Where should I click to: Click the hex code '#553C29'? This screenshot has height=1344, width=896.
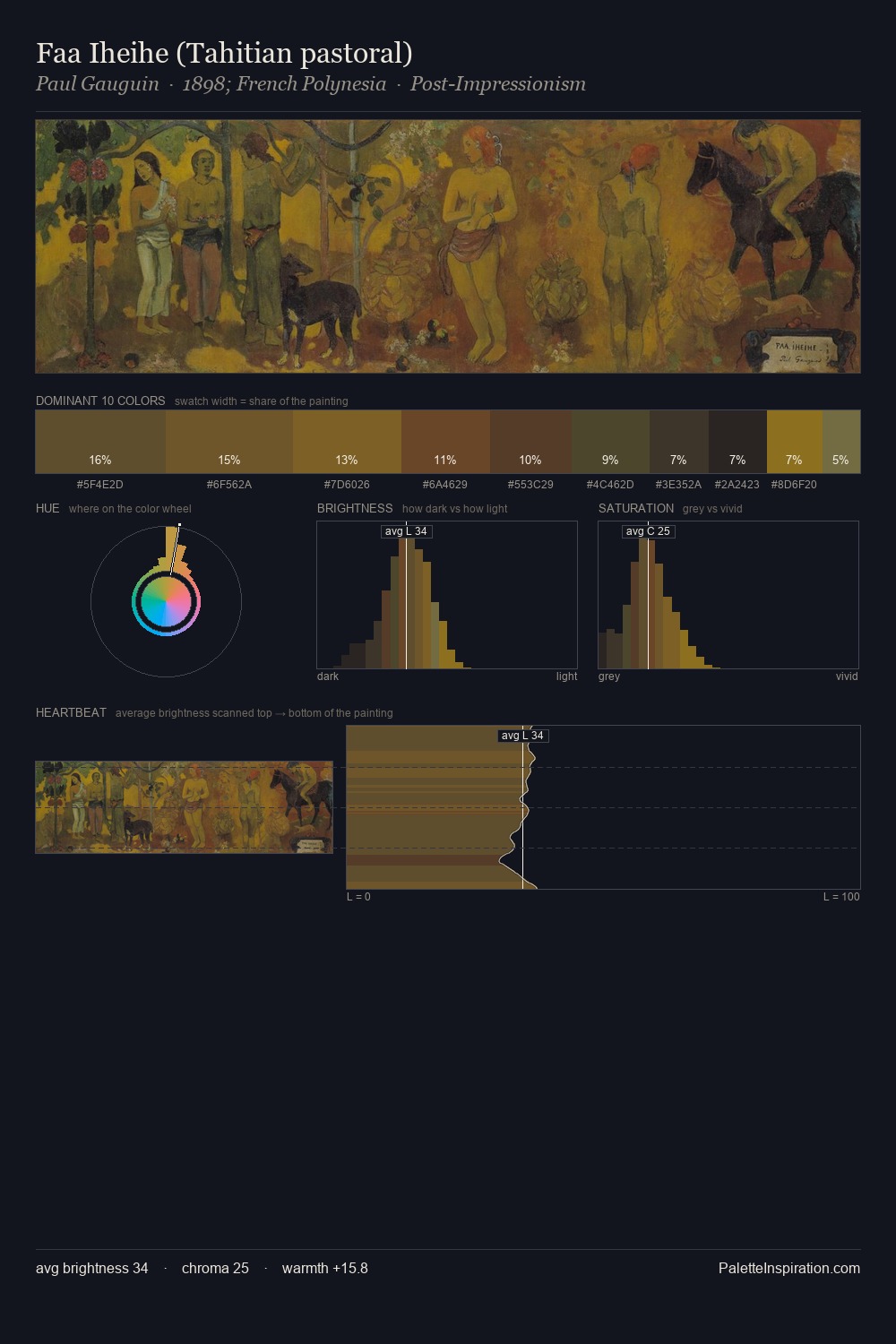pyautogui.click(x=530, y=485)
